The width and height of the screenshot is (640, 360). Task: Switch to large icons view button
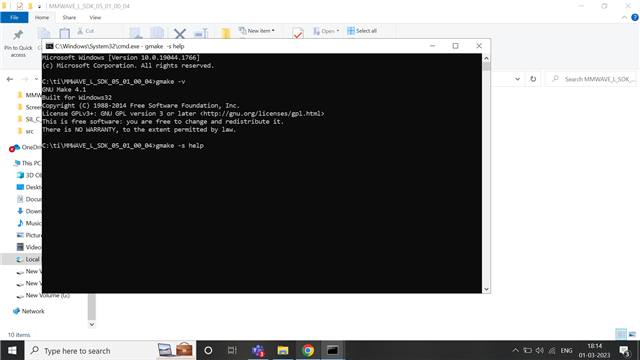coord(632,334)
